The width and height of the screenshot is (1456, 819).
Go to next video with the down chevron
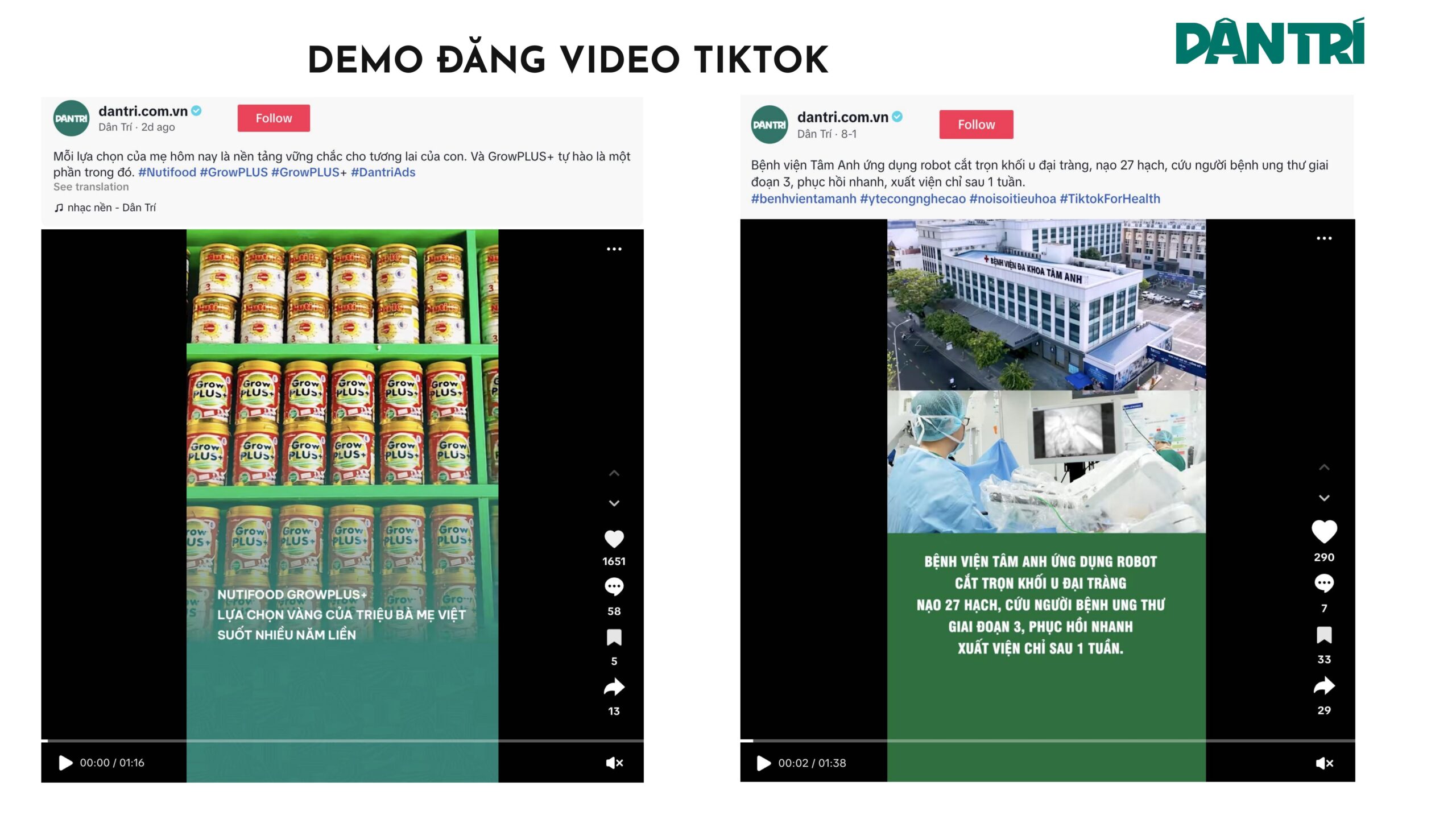613,502
